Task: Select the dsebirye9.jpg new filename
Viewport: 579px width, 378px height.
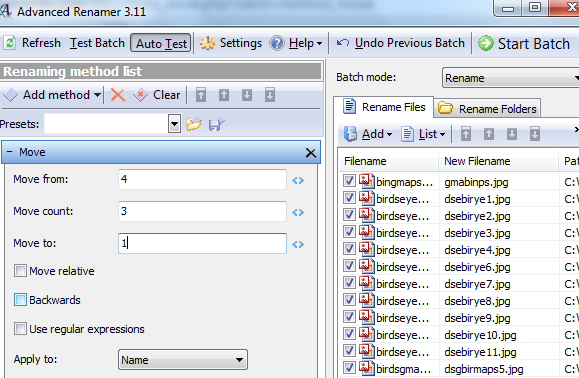Action: point(477,318)
